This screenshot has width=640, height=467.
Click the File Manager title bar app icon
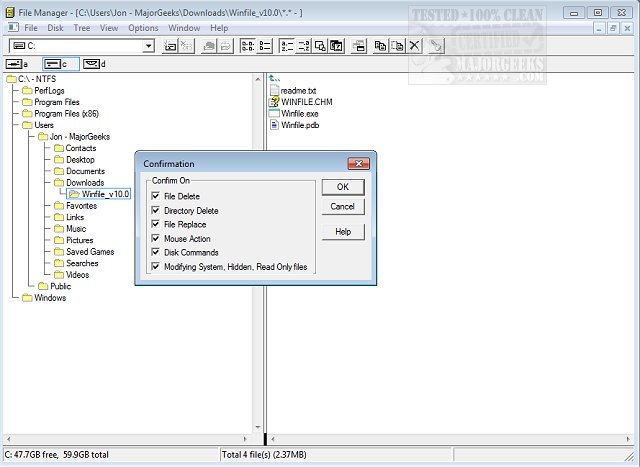coord(11,13)
